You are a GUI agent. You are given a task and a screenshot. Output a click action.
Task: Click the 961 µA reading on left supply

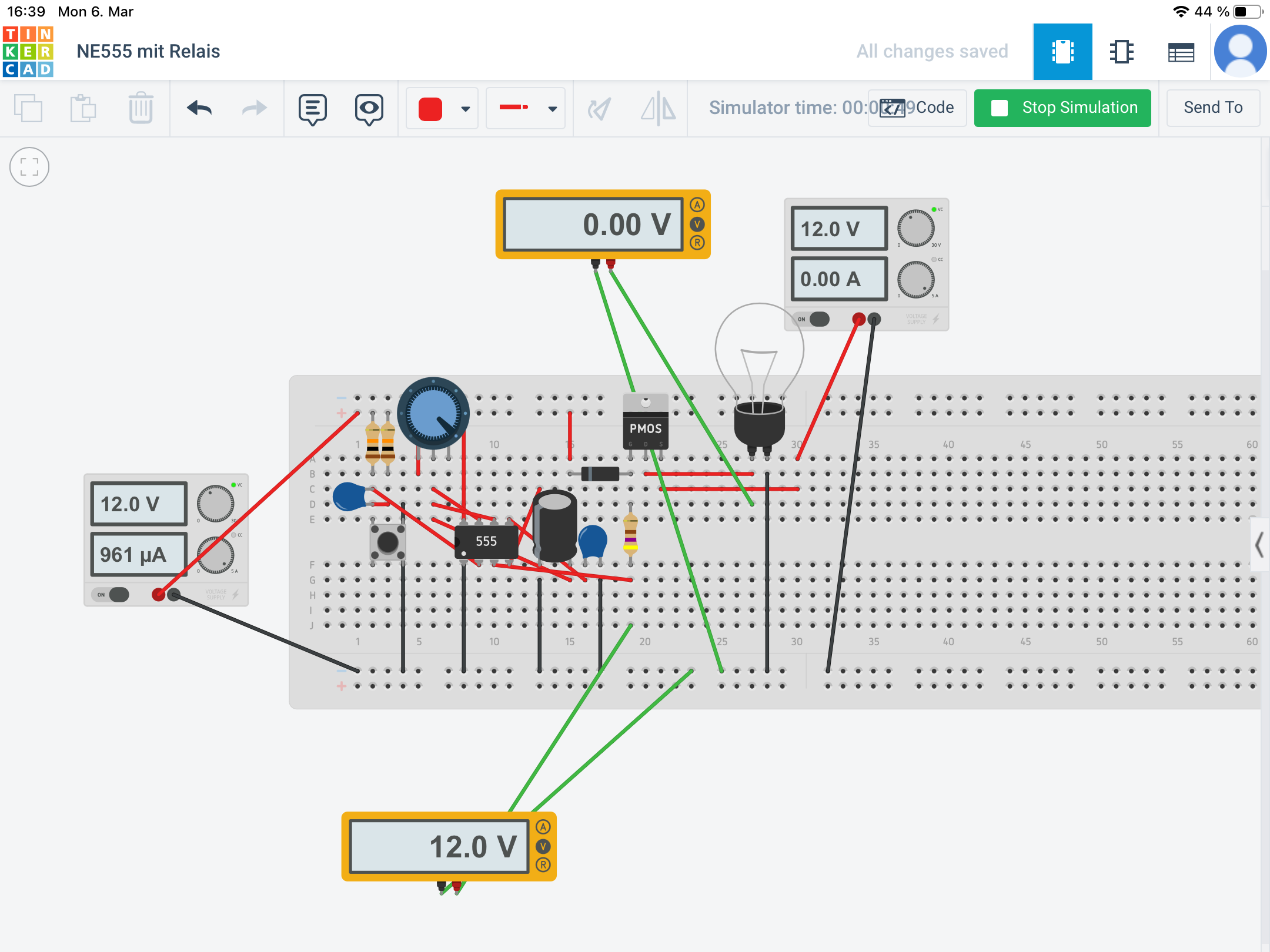139,555
